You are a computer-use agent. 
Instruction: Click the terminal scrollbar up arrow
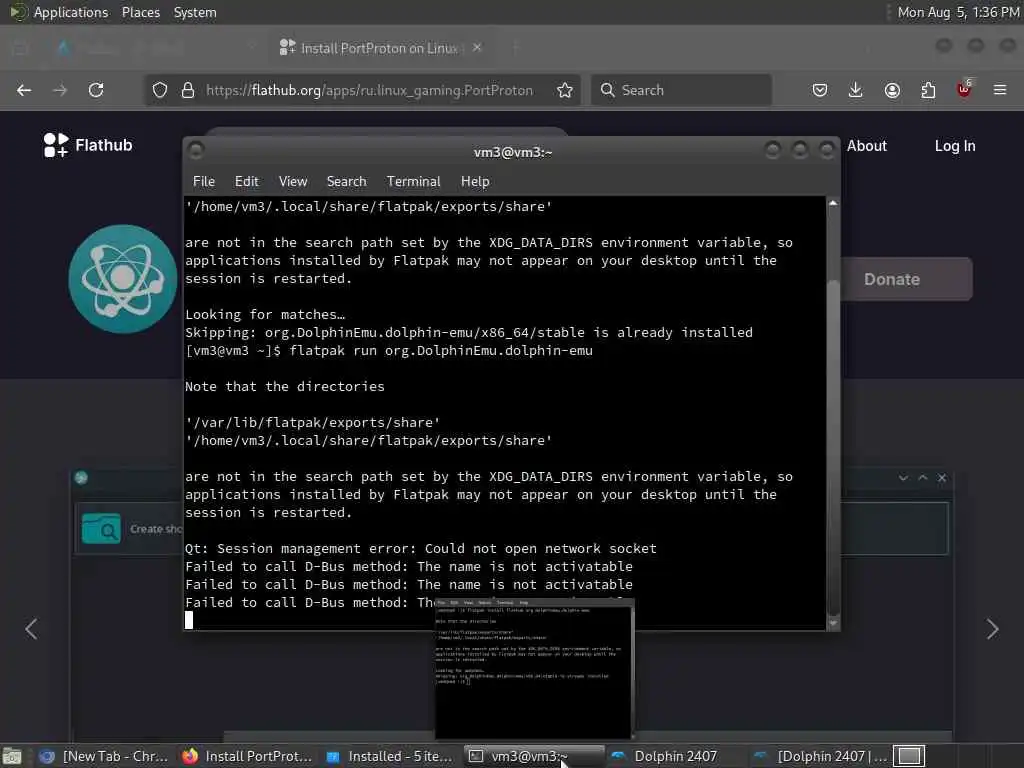pyautogui.click(x=833, y=203)
